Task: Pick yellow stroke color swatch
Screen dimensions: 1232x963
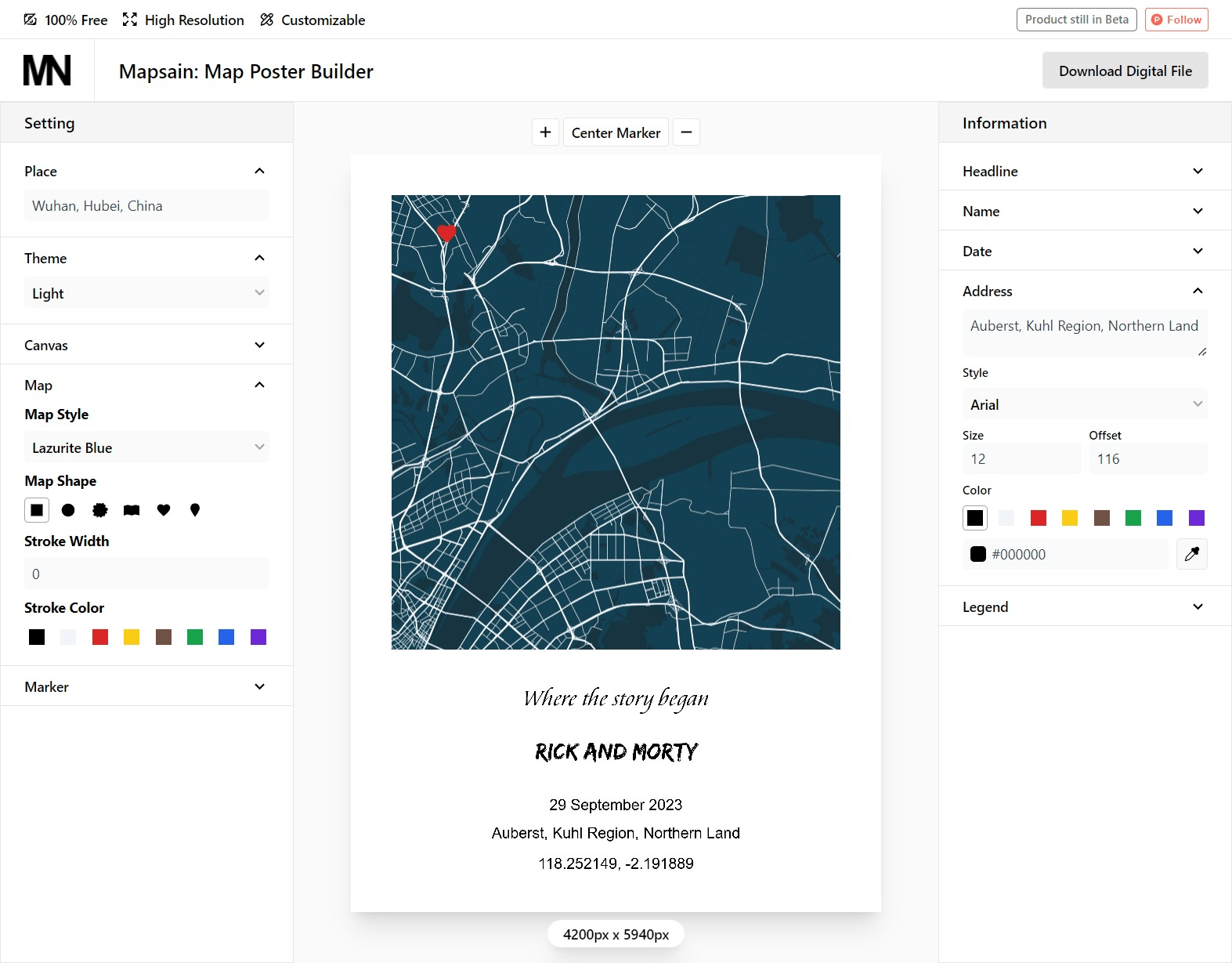Action: pyautogui.click(x=132, y=637)
